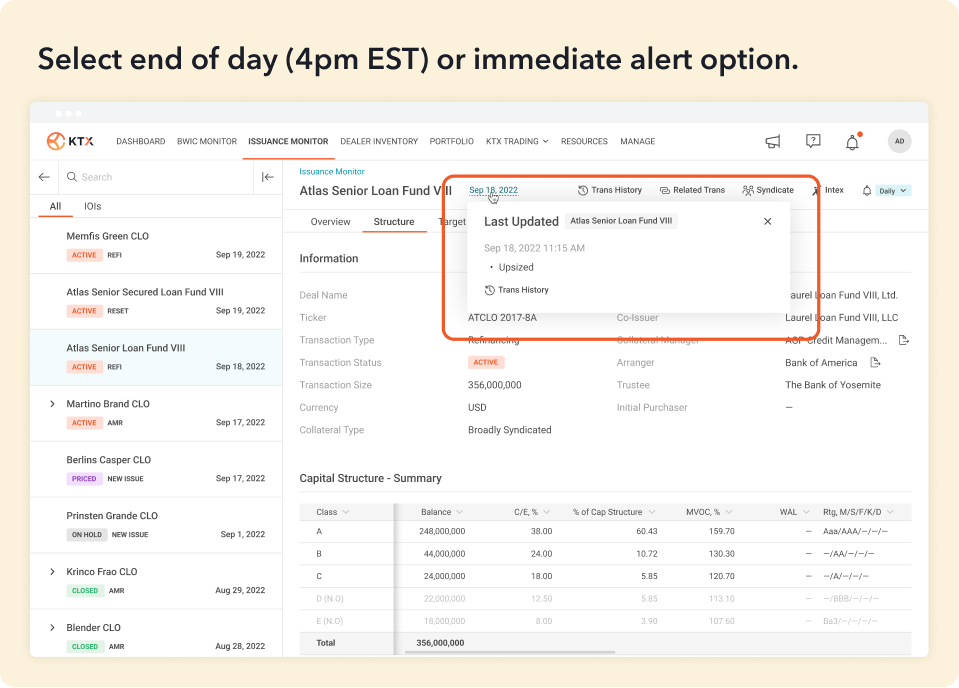Go to Dealer Inventory
This screenshot has height=688, width=959.
pyautogui.click(x=379, y=141)
